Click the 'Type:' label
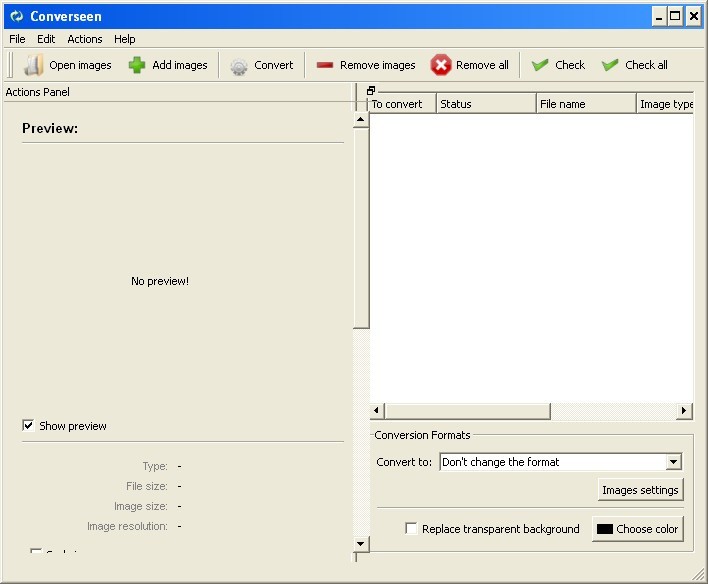 point(155,466)
